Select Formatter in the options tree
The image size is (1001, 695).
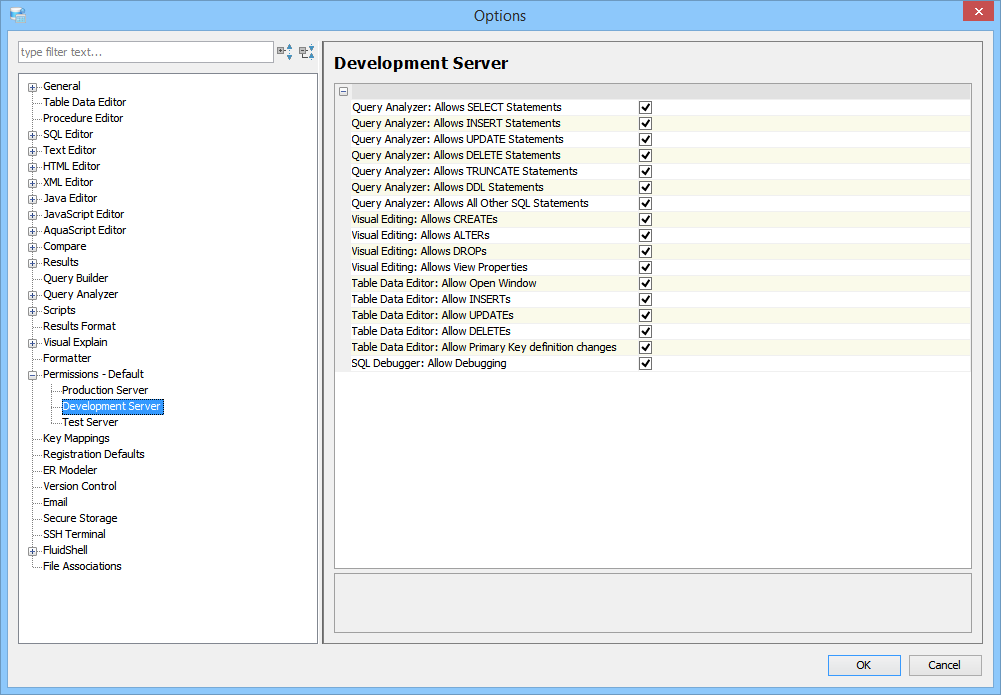[x=67, y=358]
